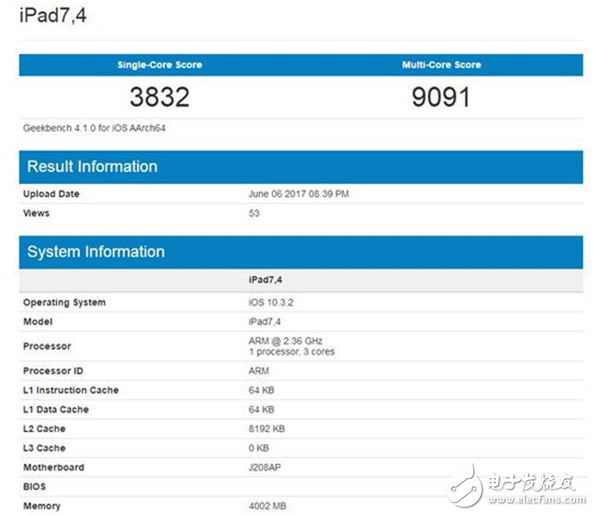Click the iPad7,4 column header in table

pyautogui.click(x=265, y=280)
